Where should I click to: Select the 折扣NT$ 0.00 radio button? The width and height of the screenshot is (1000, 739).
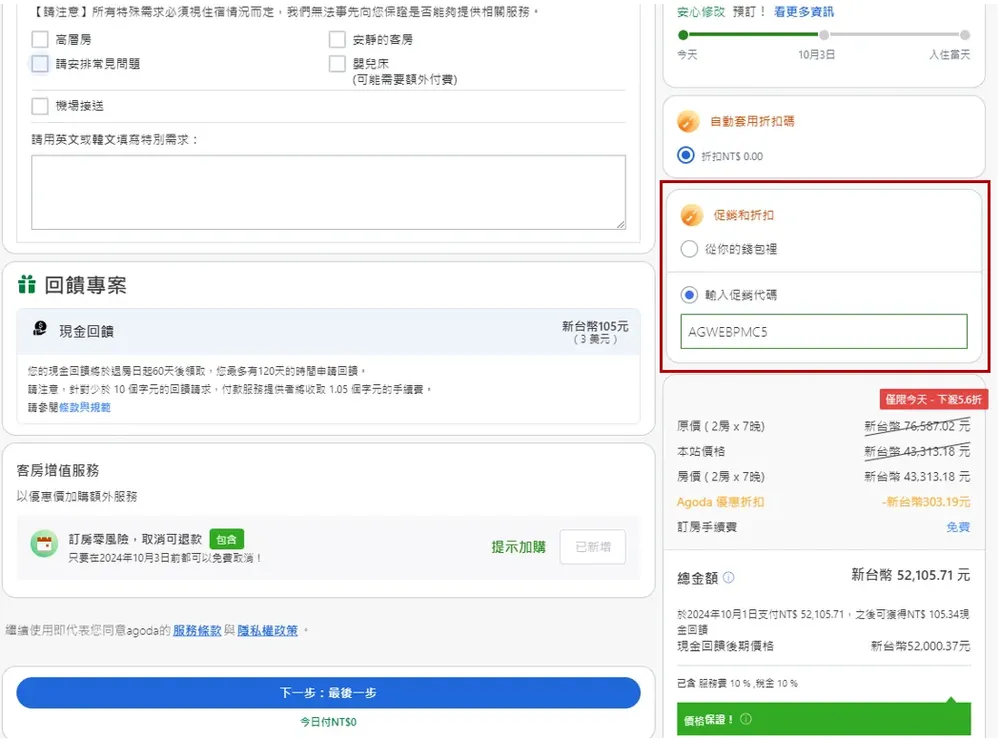point(686,156)
